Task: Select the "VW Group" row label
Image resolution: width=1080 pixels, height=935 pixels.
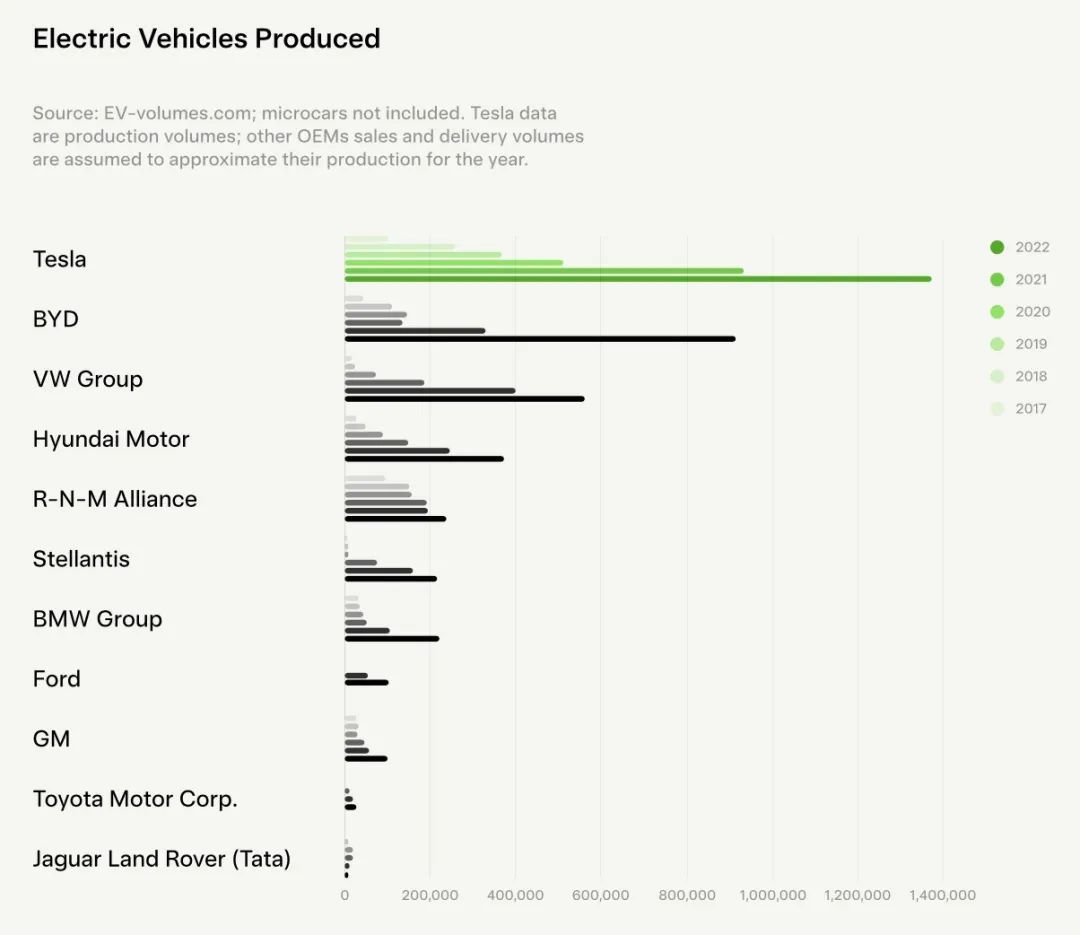Action: click(88, 379)
